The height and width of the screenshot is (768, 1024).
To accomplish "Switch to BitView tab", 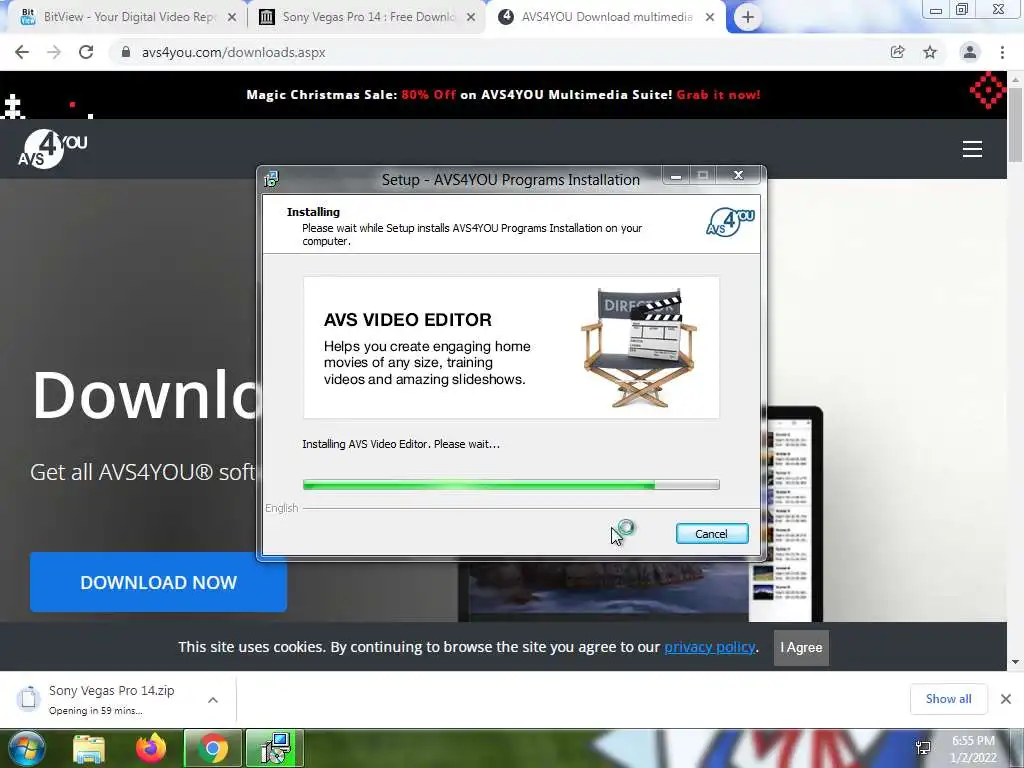I will (124, 17).
